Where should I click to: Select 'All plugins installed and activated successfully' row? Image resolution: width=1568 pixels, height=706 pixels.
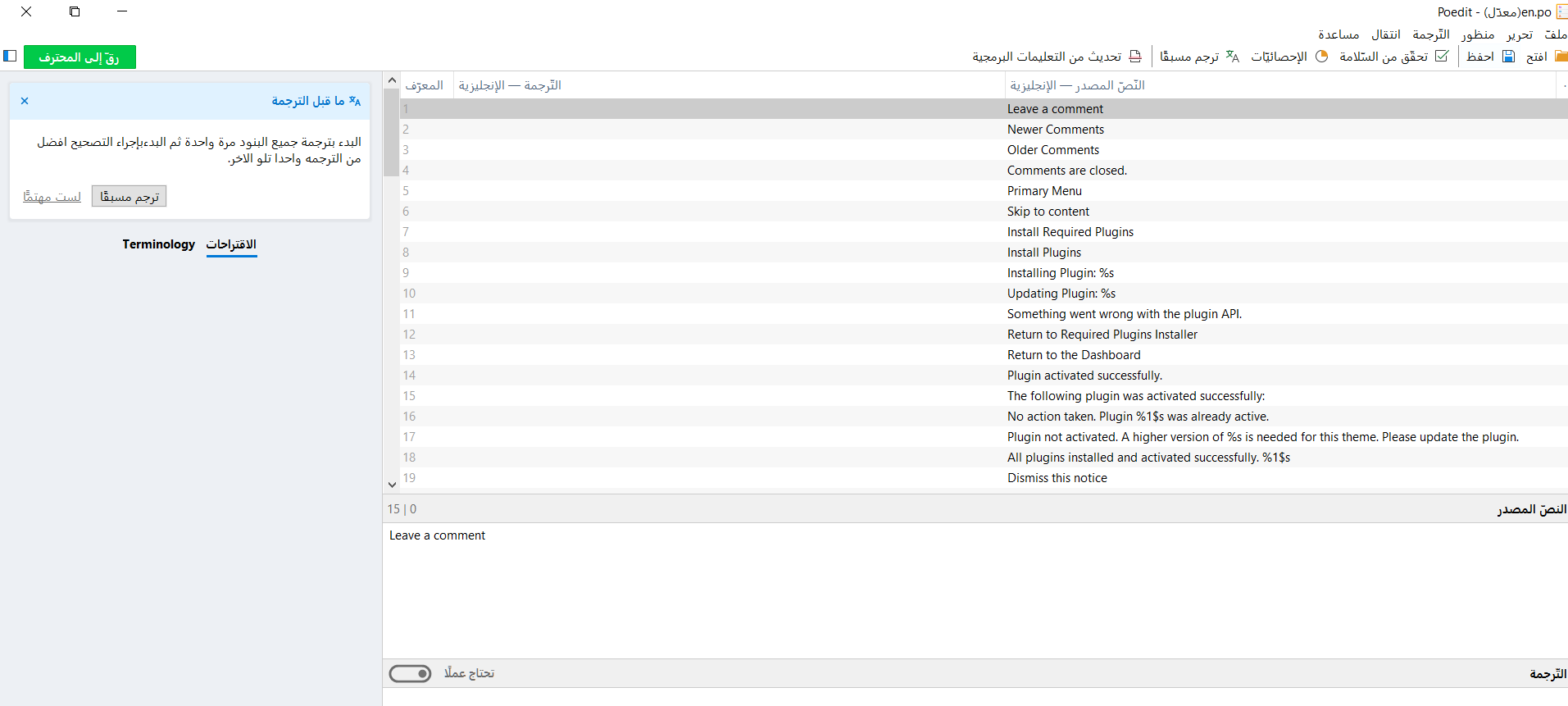coord(984,458)
